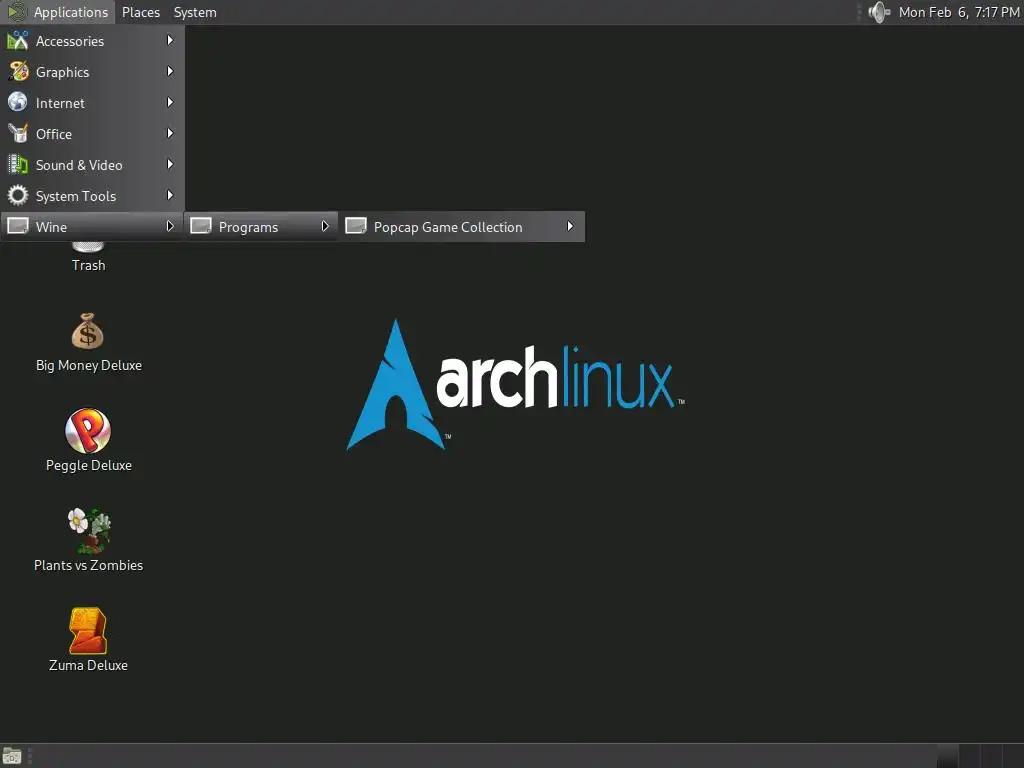This screenshot has width=1024, height=768.
Task: Select the Trash desktop label
Action: click(88, 265)
